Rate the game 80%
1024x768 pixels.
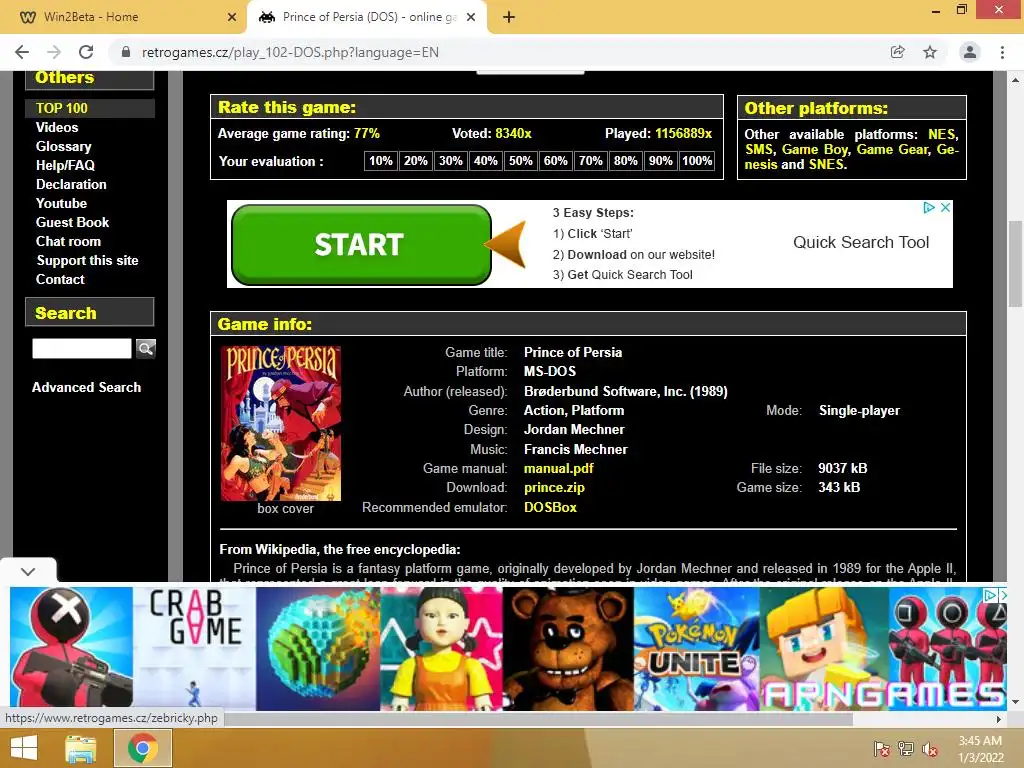tap(625, 161)
